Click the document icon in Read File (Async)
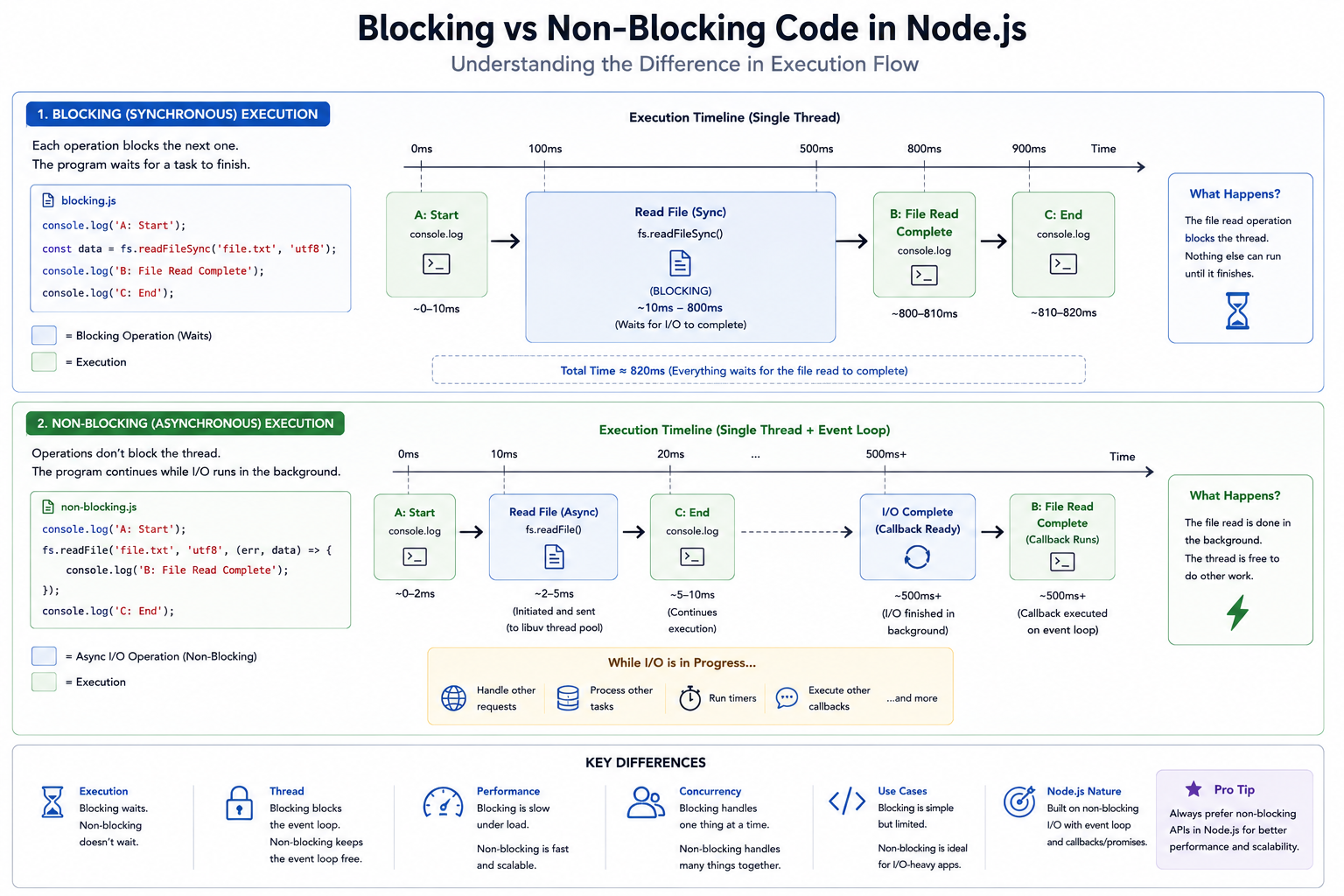Image resolution: width=1344 pixels, height=896 pixels. (x=554, y=556)
